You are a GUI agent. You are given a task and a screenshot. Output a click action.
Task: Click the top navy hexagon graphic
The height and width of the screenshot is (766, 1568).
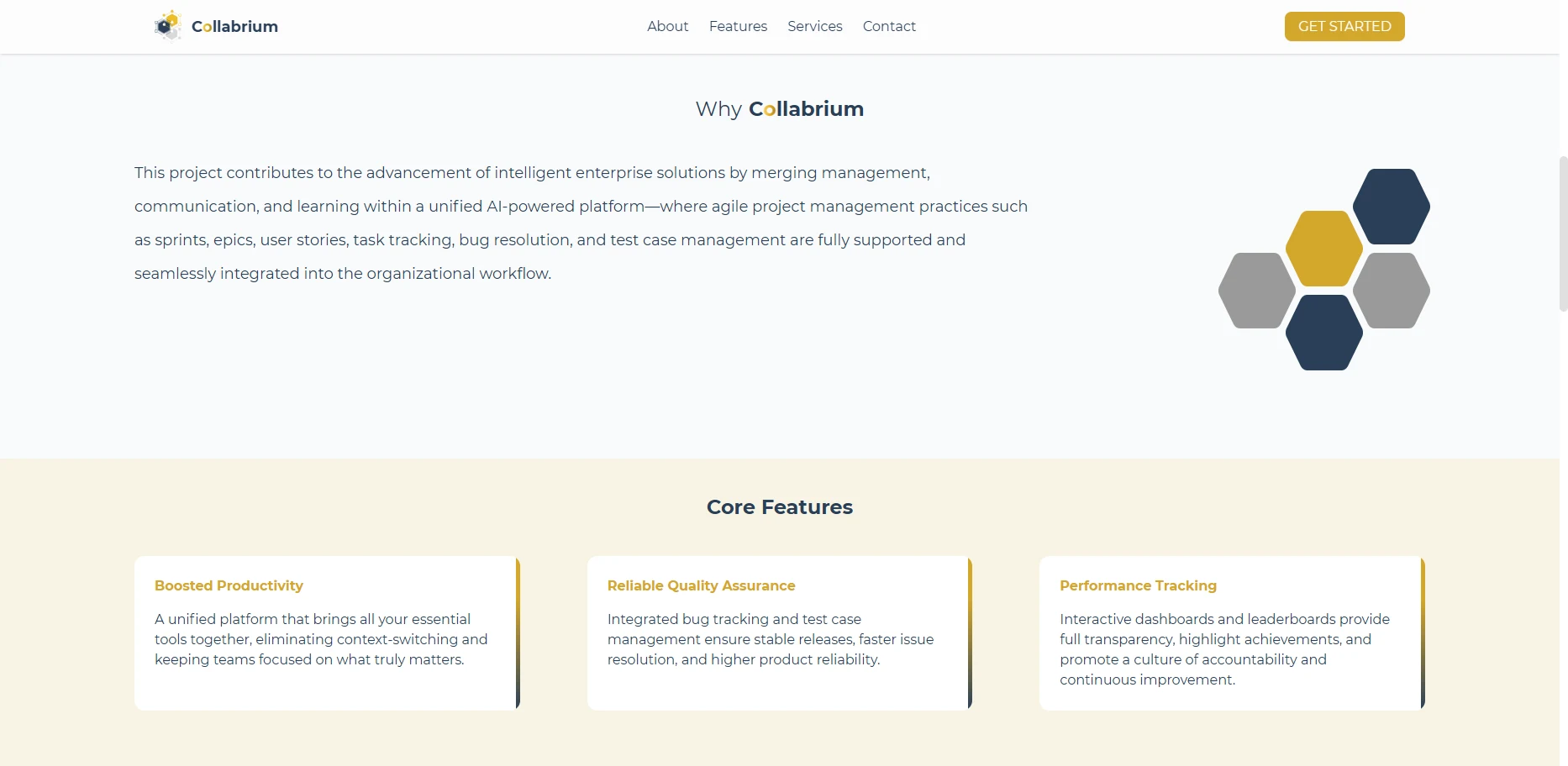click(1392, 207)
